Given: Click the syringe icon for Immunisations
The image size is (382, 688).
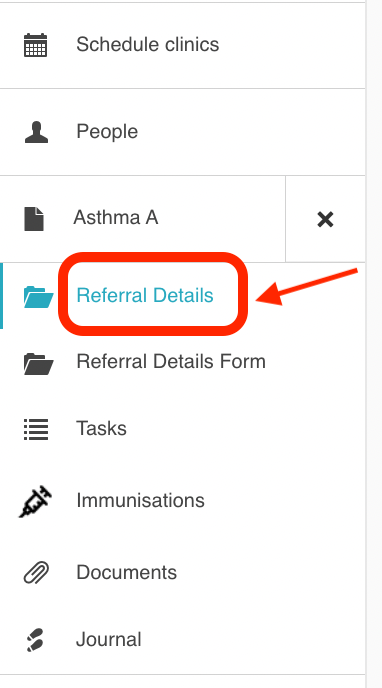Looking at the screenshot, I should 36,501.
